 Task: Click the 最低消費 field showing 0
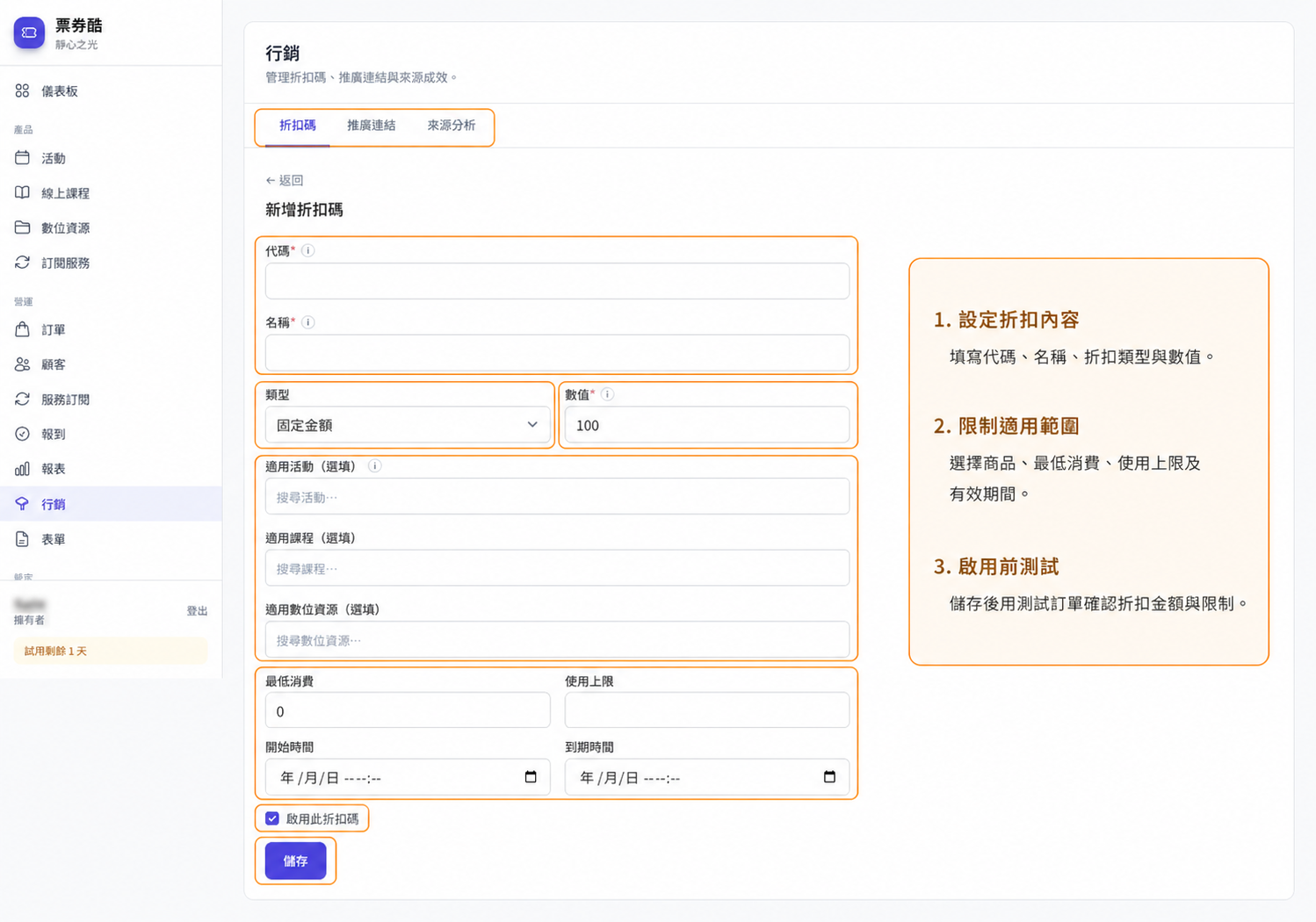point(408,710)
